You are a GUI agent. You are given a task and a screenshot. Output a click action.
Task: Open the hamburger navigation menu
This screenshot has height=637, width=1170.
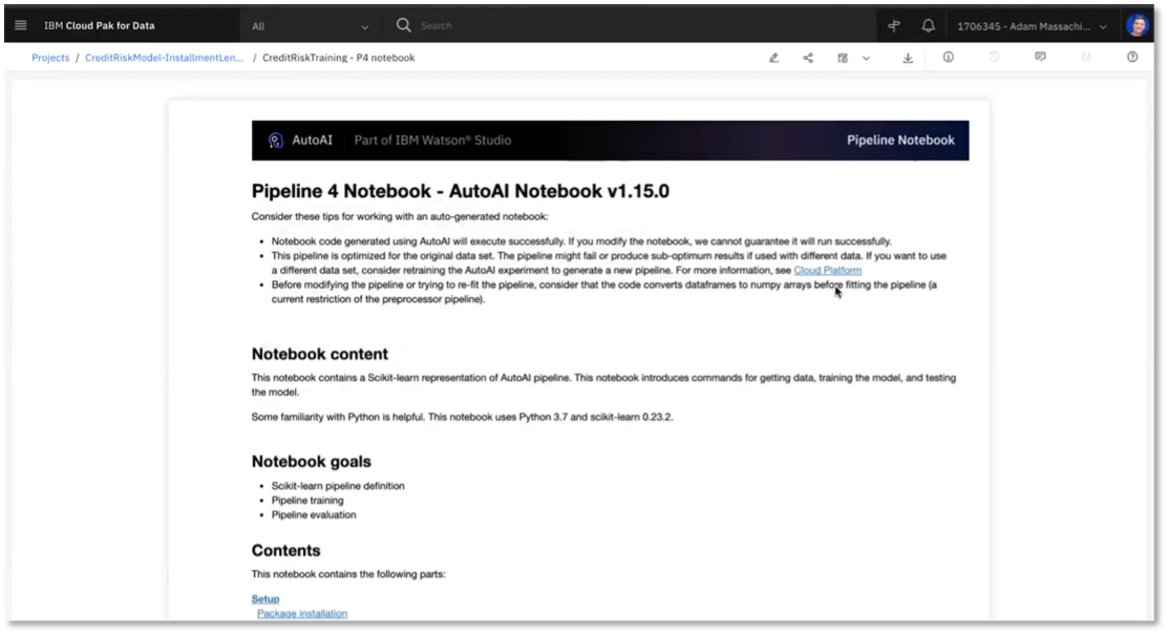tap(21, 26)
